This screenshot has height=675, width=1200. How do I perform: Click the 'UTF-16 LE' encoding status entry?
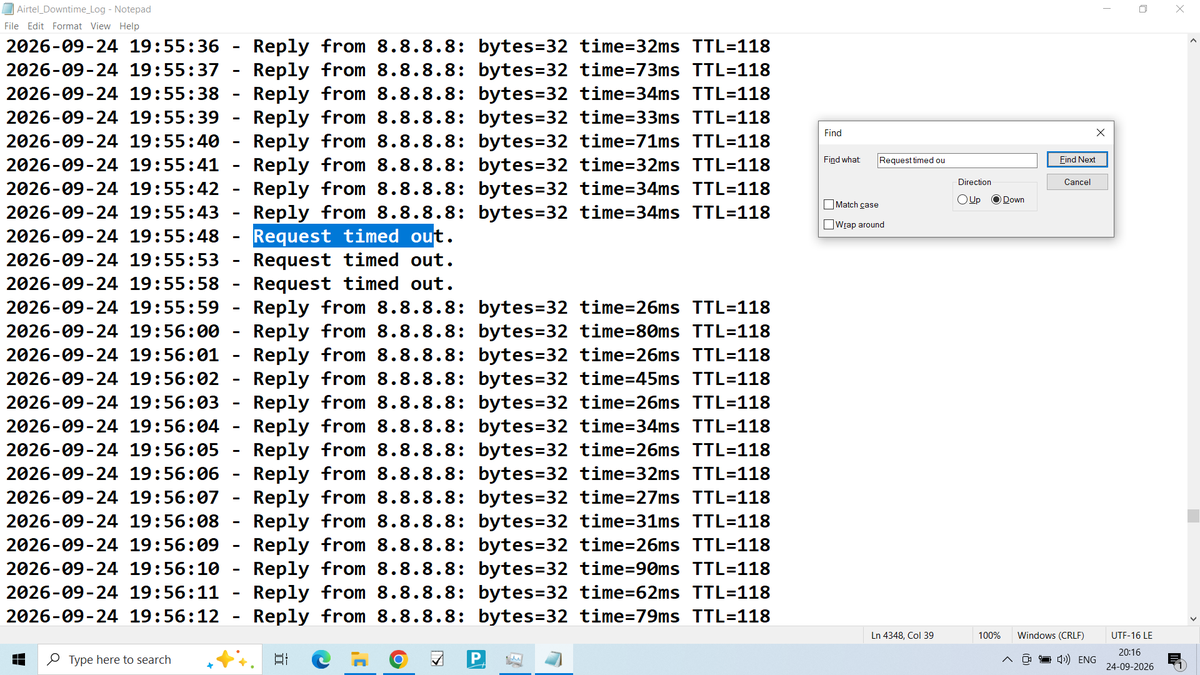[x=1131, y=635]
